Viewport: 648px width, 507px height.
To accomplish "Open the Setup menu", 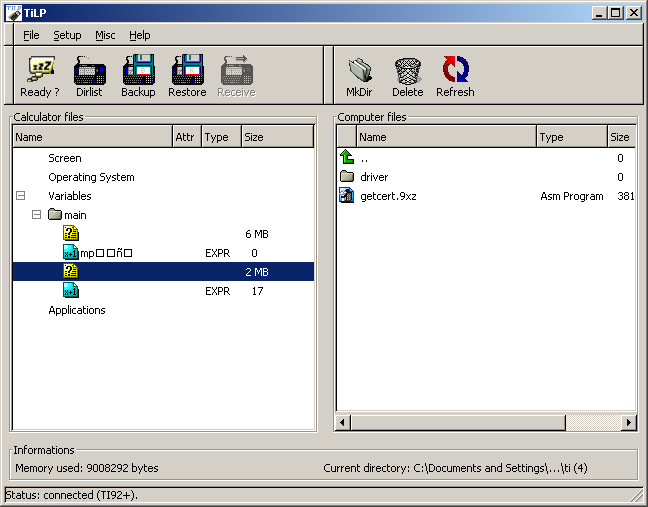I will point(67,35).
